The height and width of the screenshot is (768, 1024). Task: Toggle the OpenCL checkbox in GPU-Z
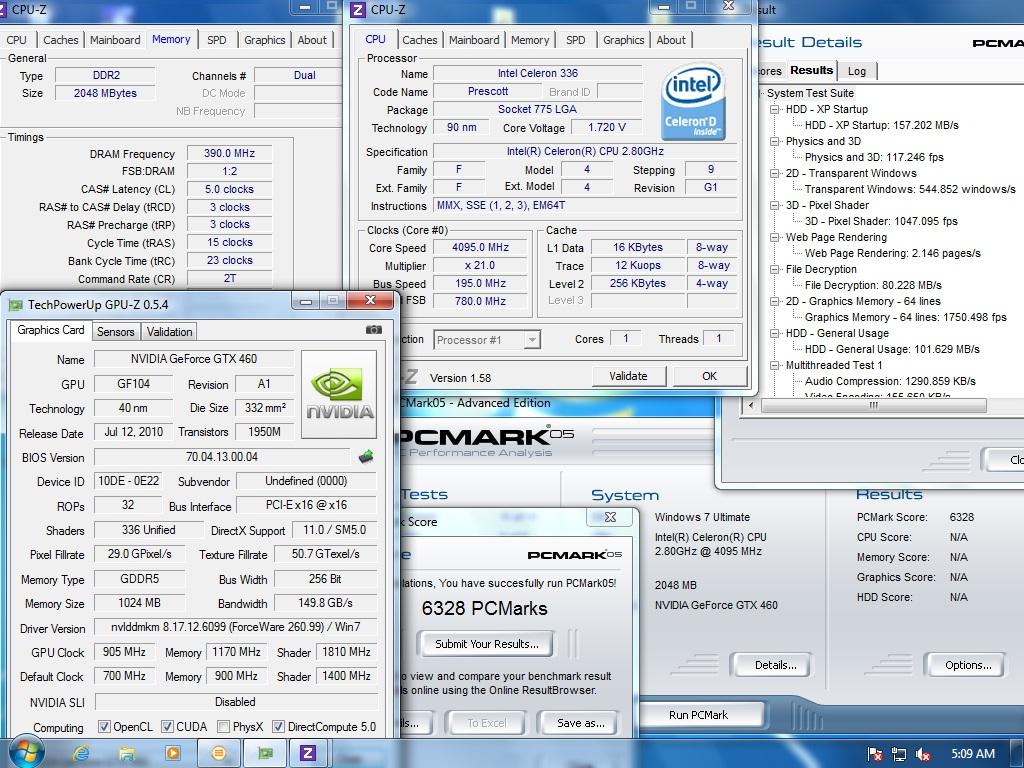(104, 726)
